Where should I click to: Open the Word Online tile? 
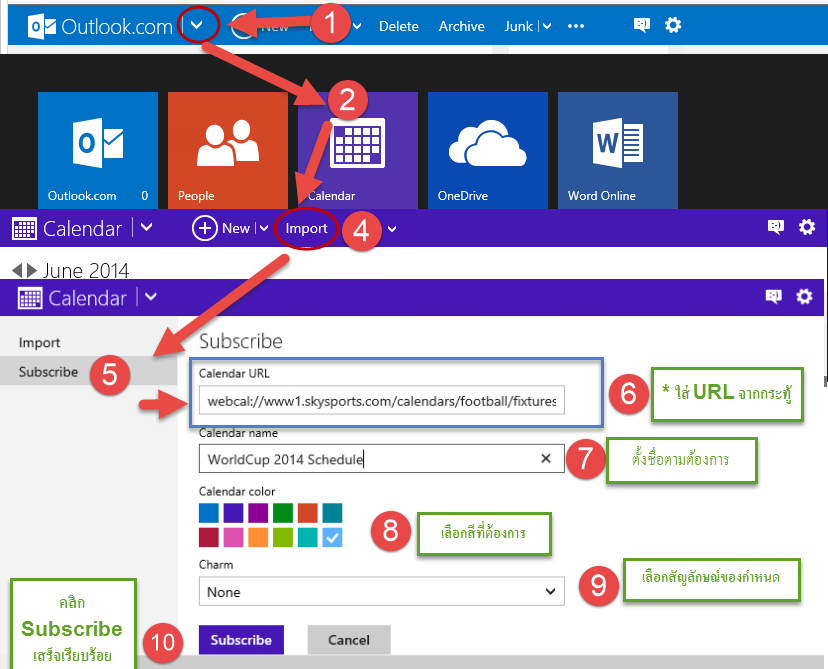pos(617,150)
